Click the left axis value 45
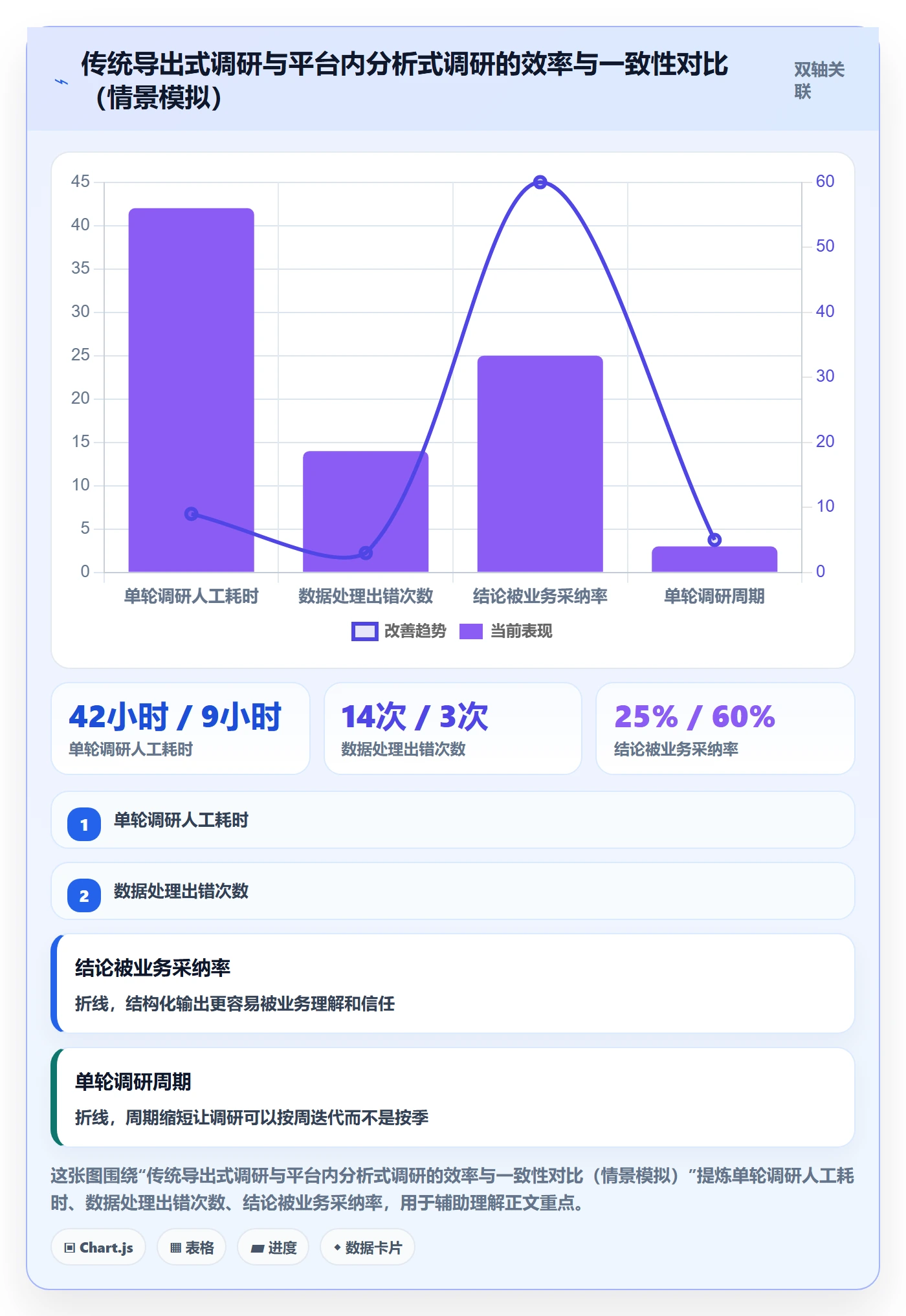906x1316 pixels. coord(80,181)
